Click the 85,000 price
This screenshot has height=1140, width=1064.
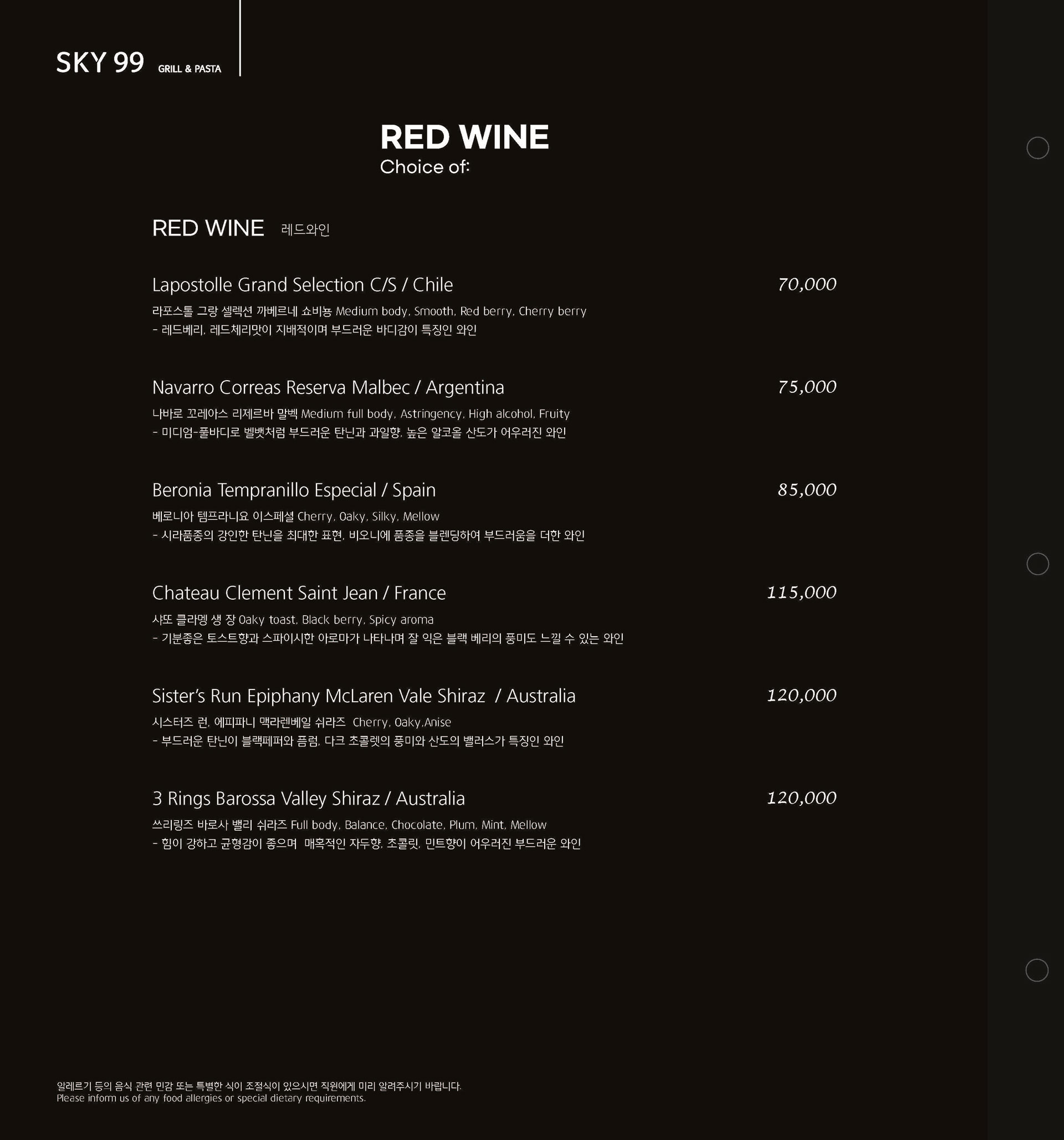pyautogui.click(x=807, y=490)
